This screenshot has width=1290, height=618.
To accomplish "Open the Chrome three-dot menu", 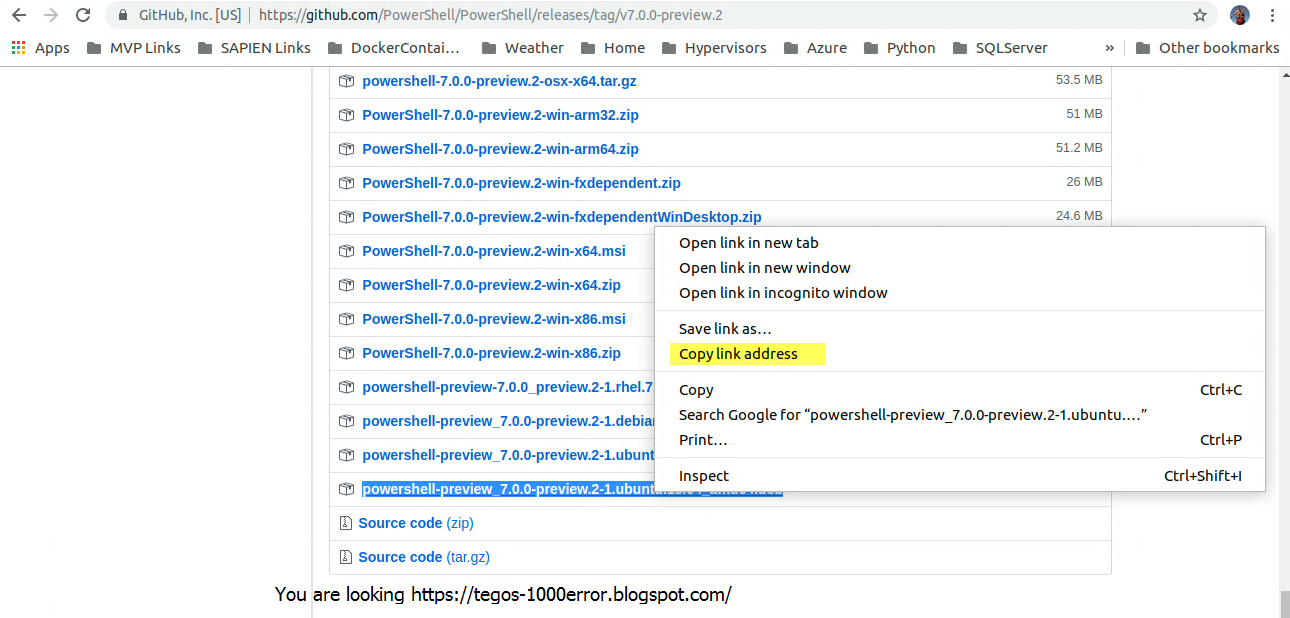I will point(1272,15).
